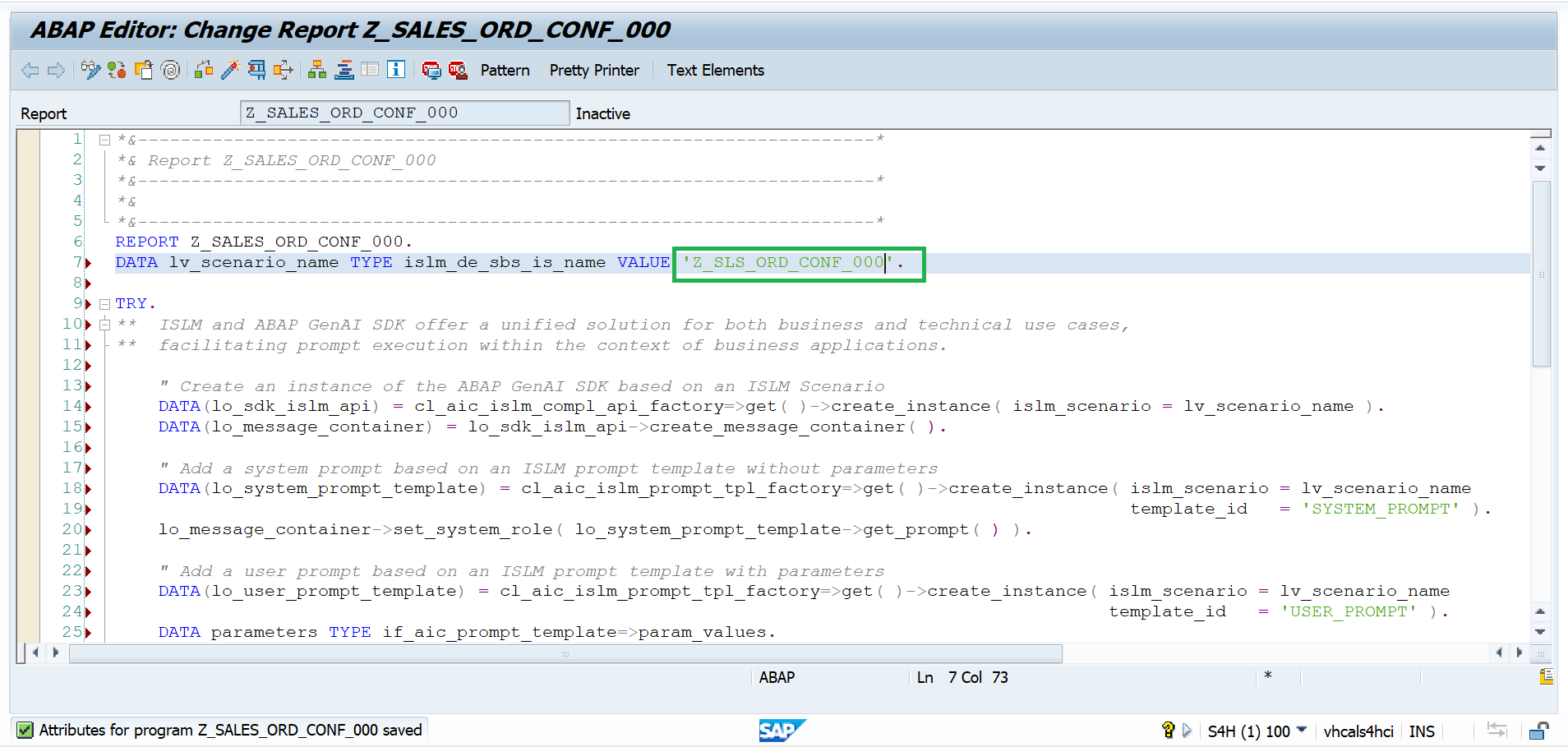Click the Set/Delete External Breakpoint icon
The height and width of the screenshot is (747, 1568).
[458, 70]
